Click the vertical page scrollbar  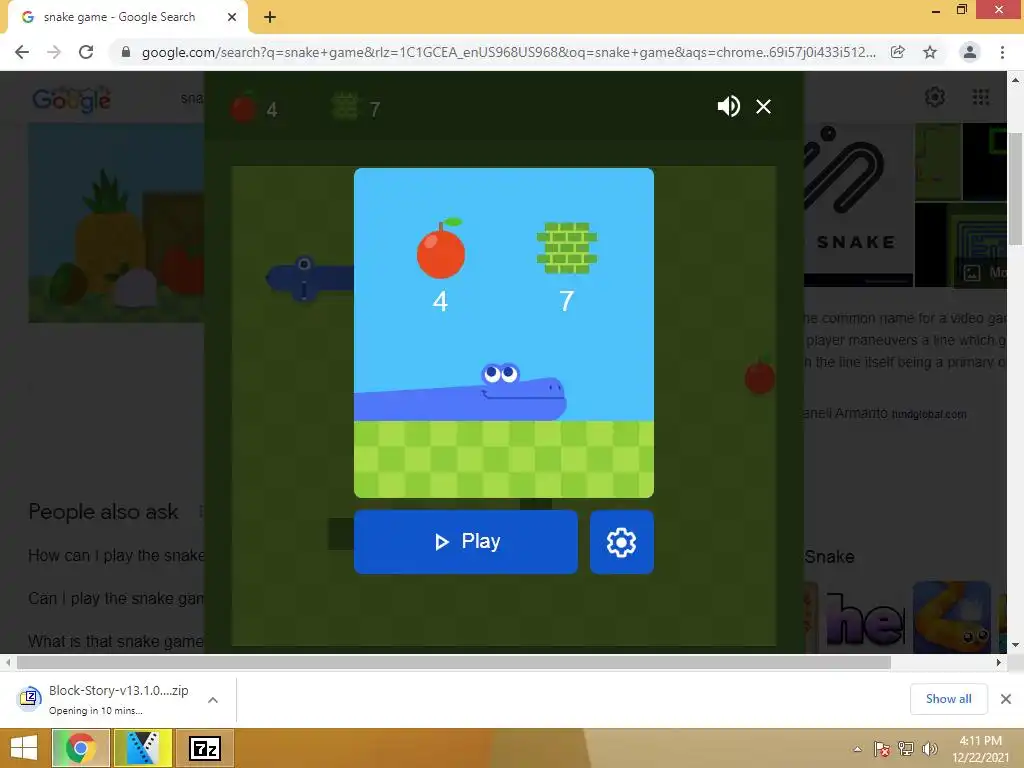tap(1015, 188)
